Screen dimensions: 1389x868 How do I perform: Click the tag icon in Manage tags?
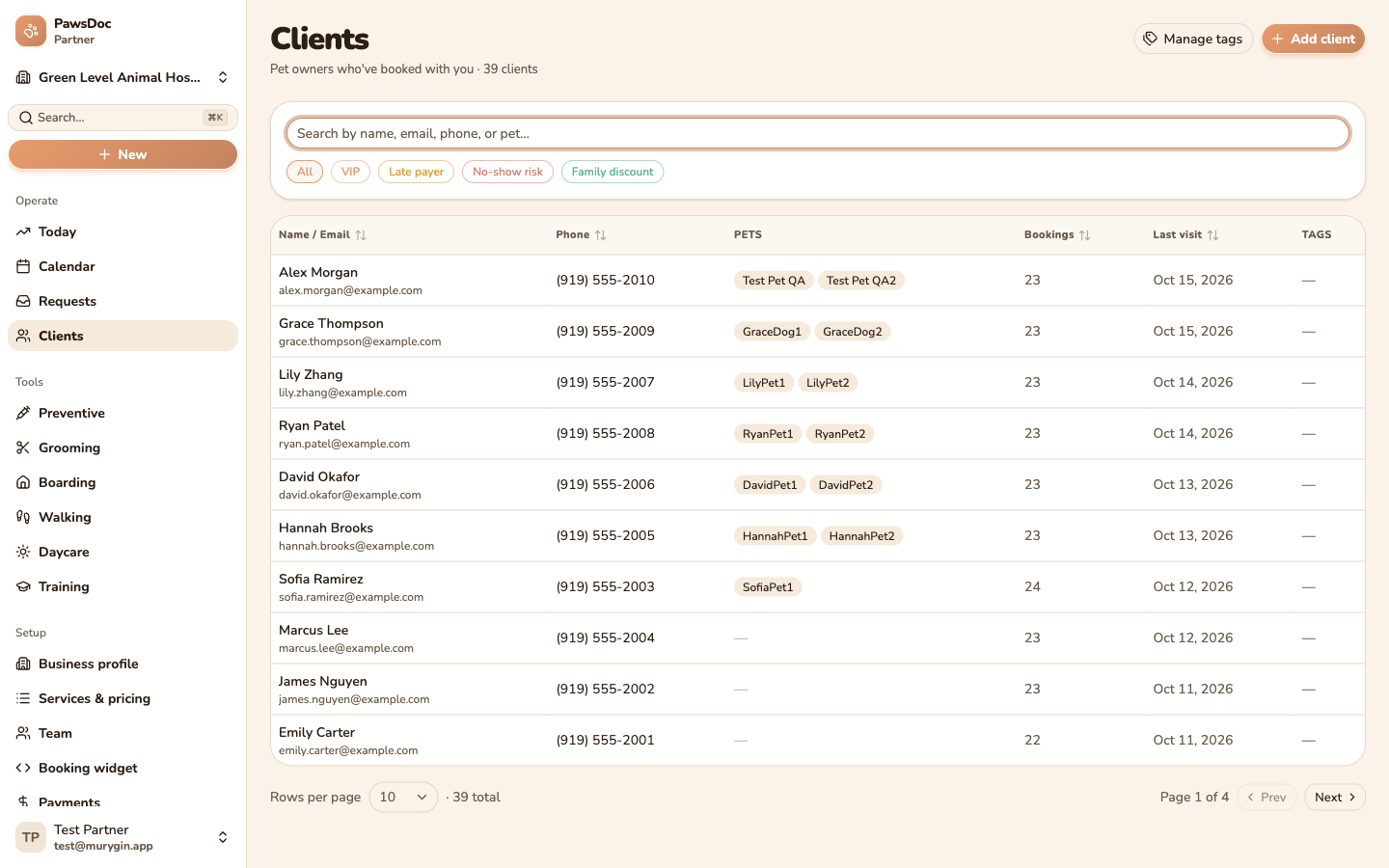(x=1150, y=39)
